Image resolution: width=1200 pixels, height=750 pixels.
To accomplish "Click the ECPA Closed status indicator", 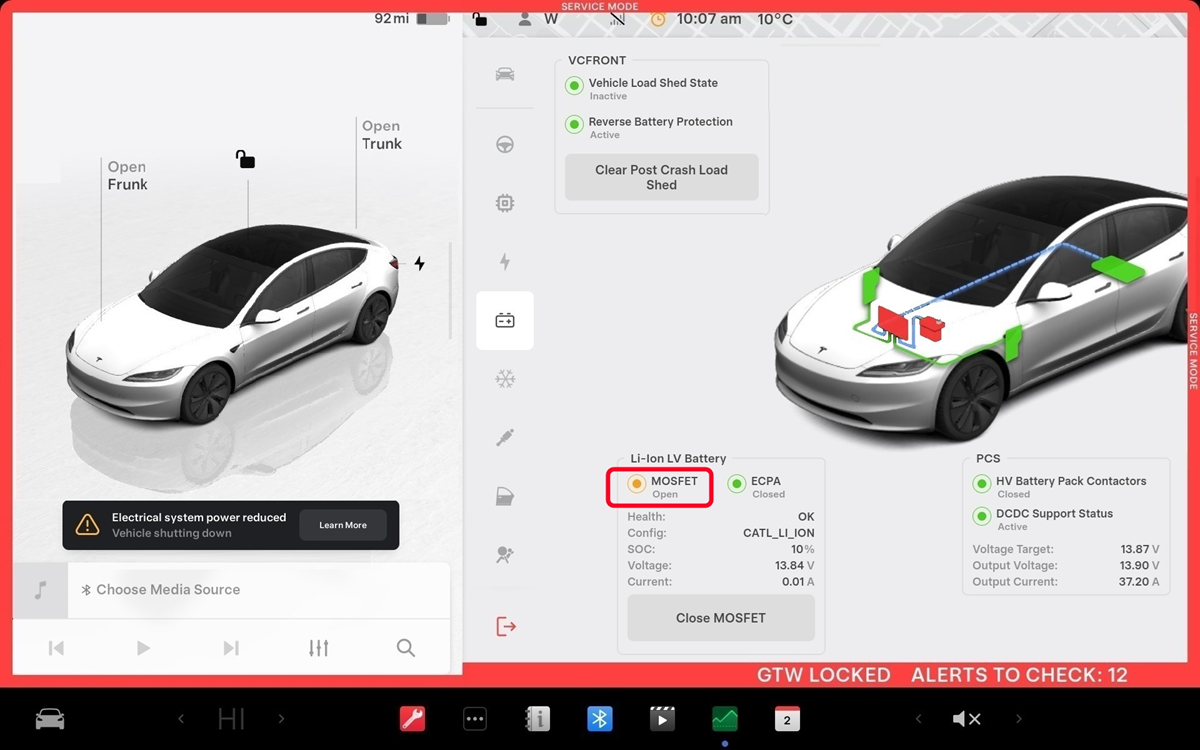I will (737, 484).
